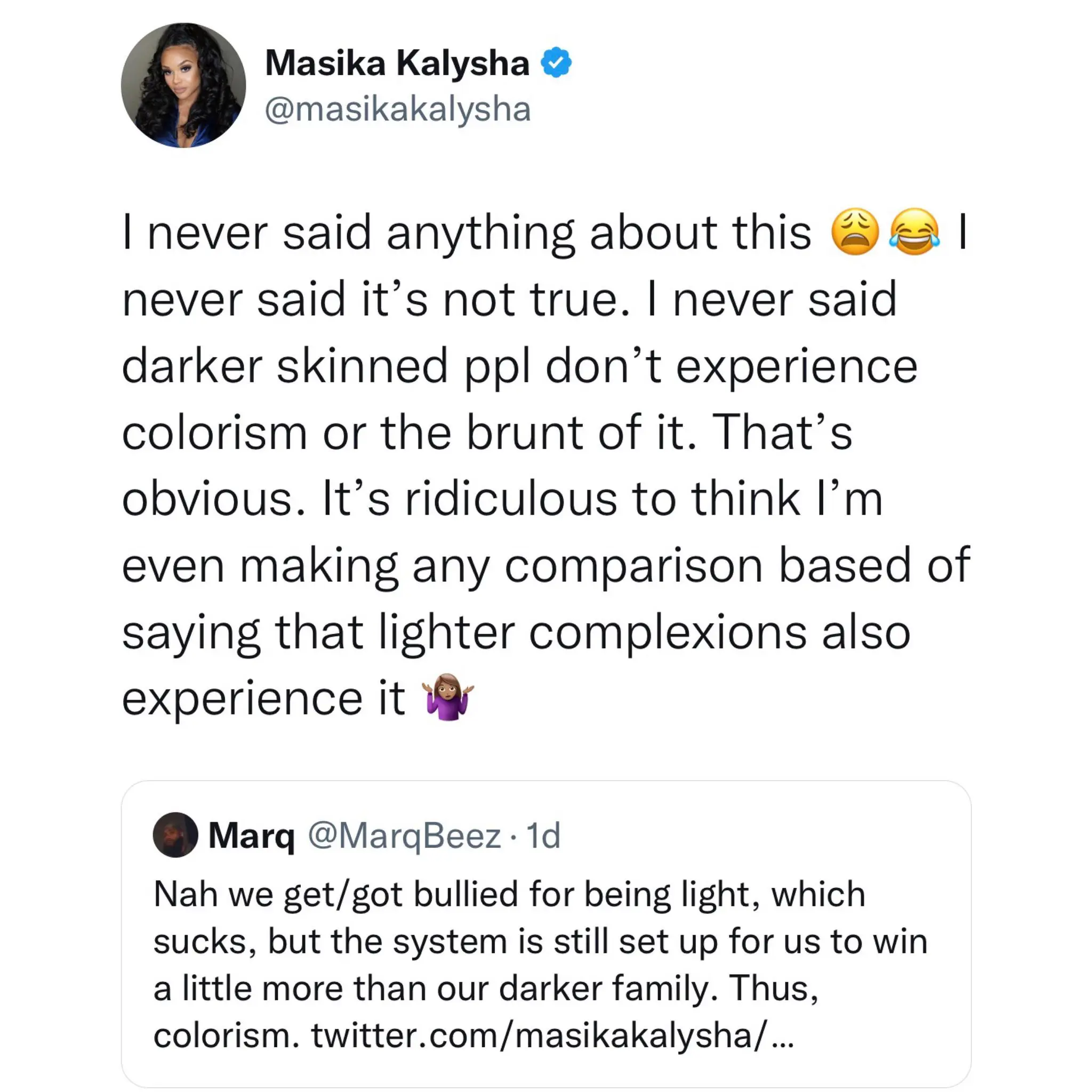Click the 1d timestamp on quoted tweet

543,836
